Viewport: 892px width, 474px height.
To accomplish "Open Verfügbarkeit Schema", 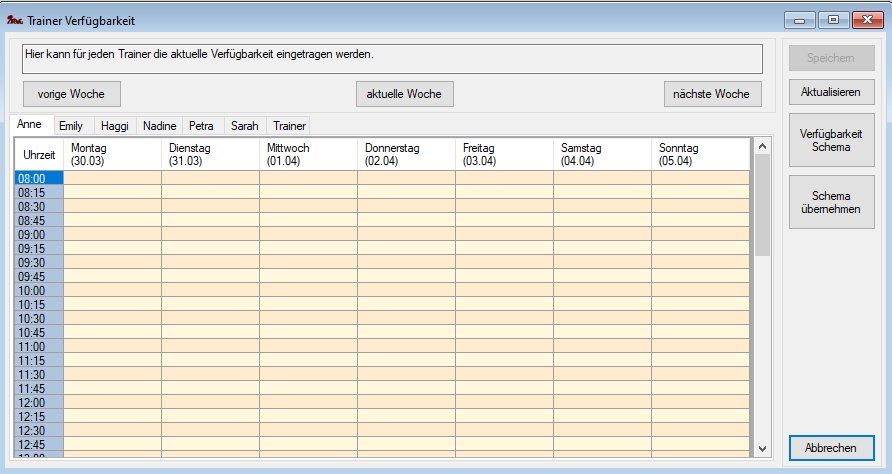I will [x=831, y=140].
